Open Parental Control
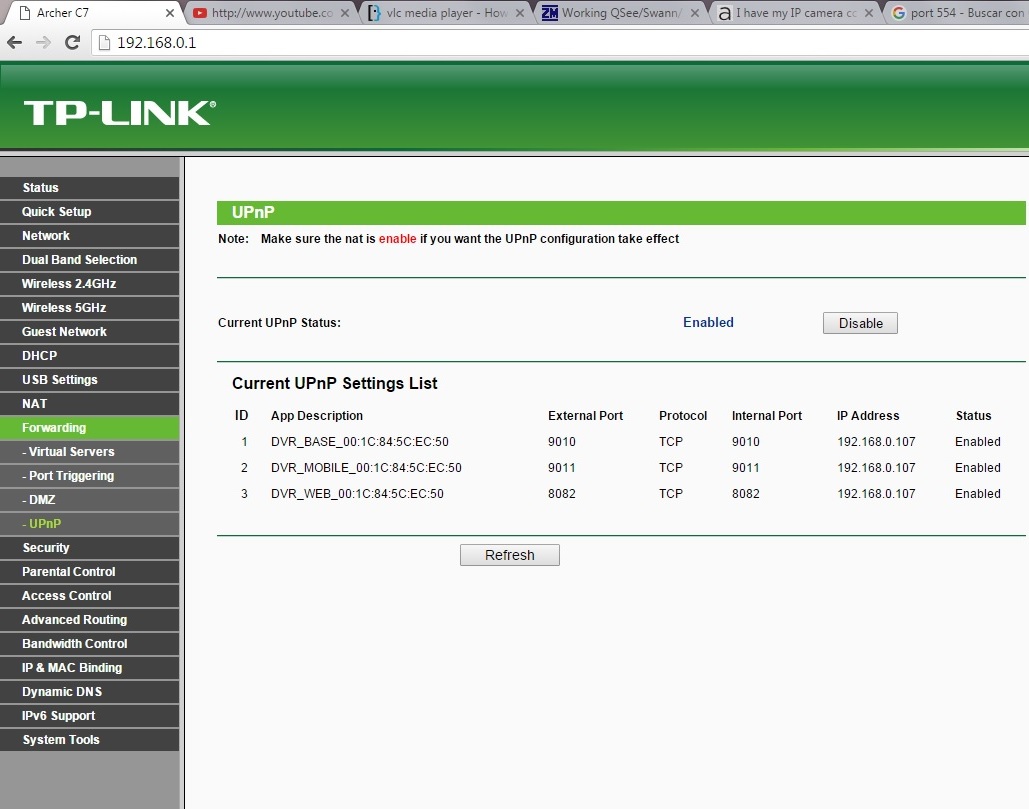The height and width of the screenshot is (809, 1029). [89, 572]
